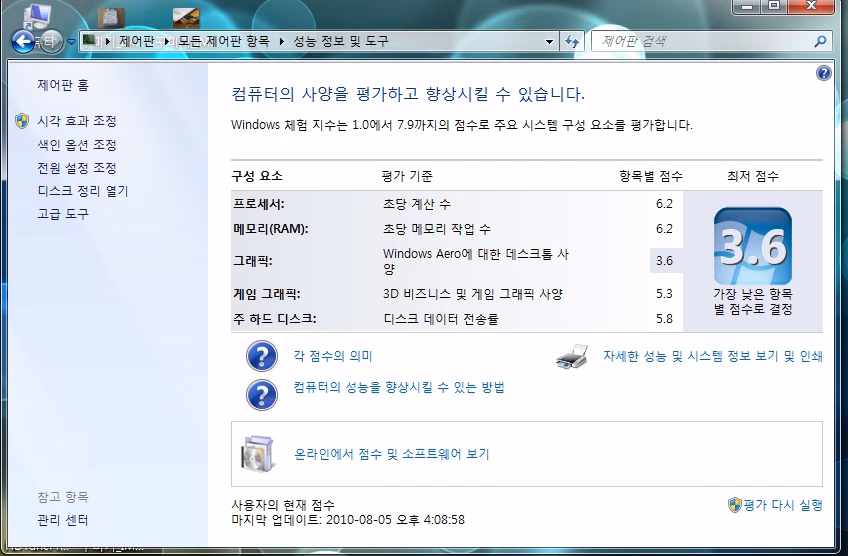Expand the arrow after 모든 제어판 항목 breadcrumb

point(281,41)
